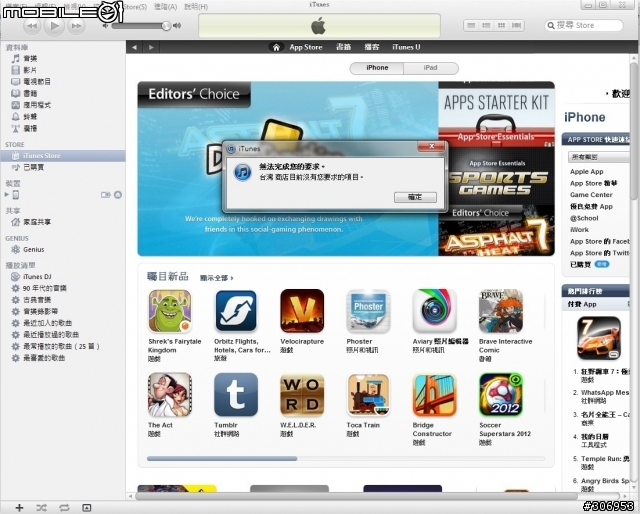Switch to the iPad apps toggle
The image size is (640, 514).
tap(431, 68)
